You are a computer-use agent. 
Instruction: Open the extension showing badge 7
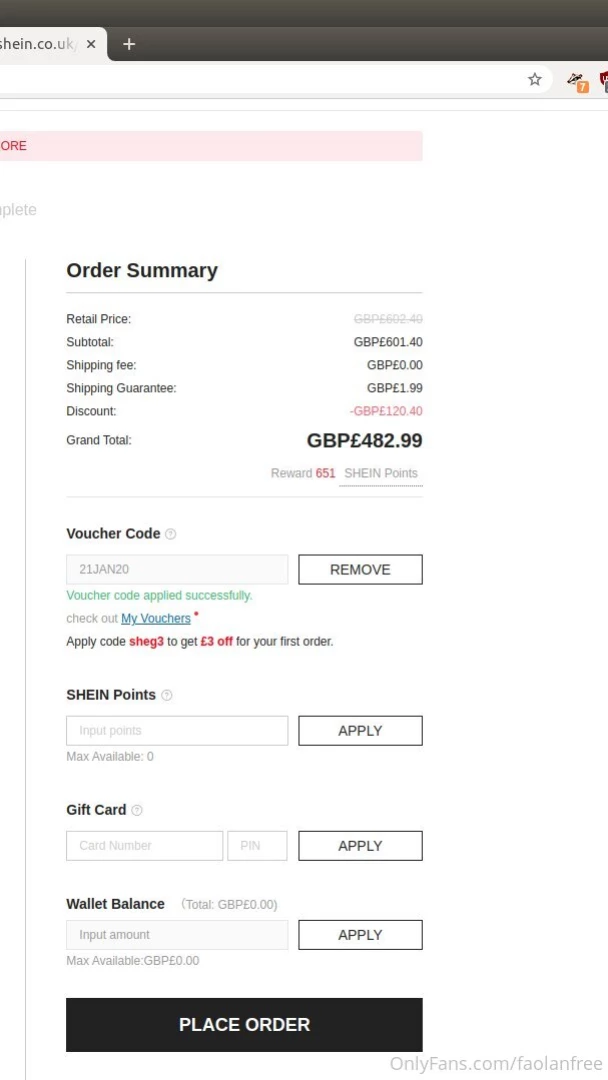(x=577, y=81)
